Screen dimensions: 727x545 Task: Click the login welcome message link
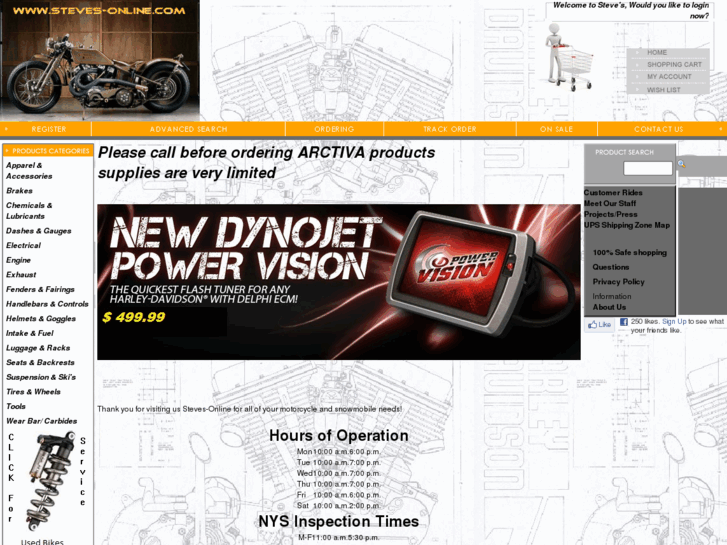point(631,10)
